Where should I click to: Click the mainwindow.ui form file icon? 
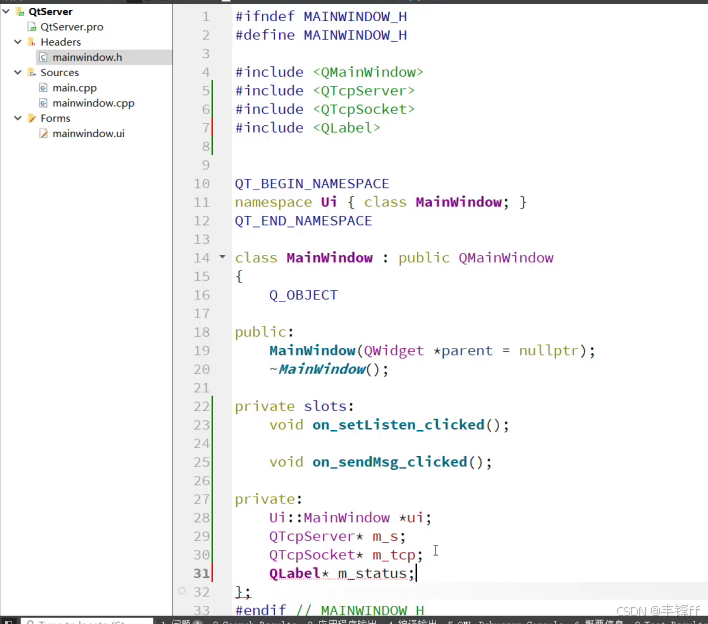click(43, 134)
